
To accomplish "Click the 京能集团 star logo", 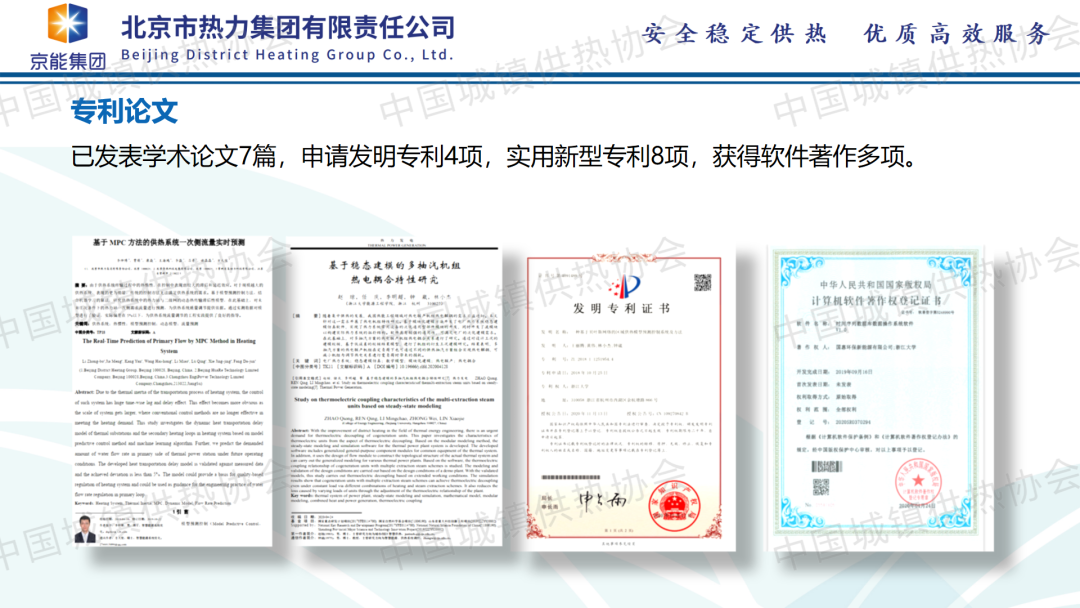I will [x=67, y=24].
